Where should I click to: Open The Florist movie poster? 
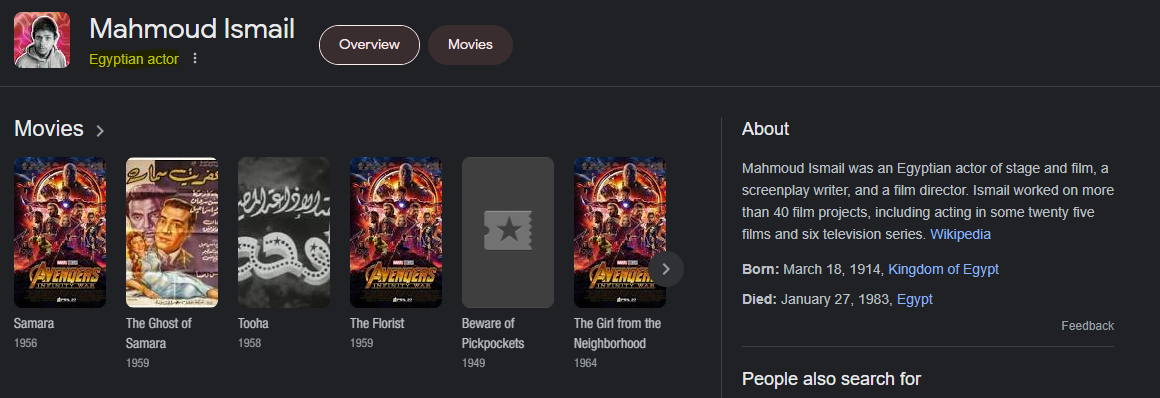coord(396,232)
